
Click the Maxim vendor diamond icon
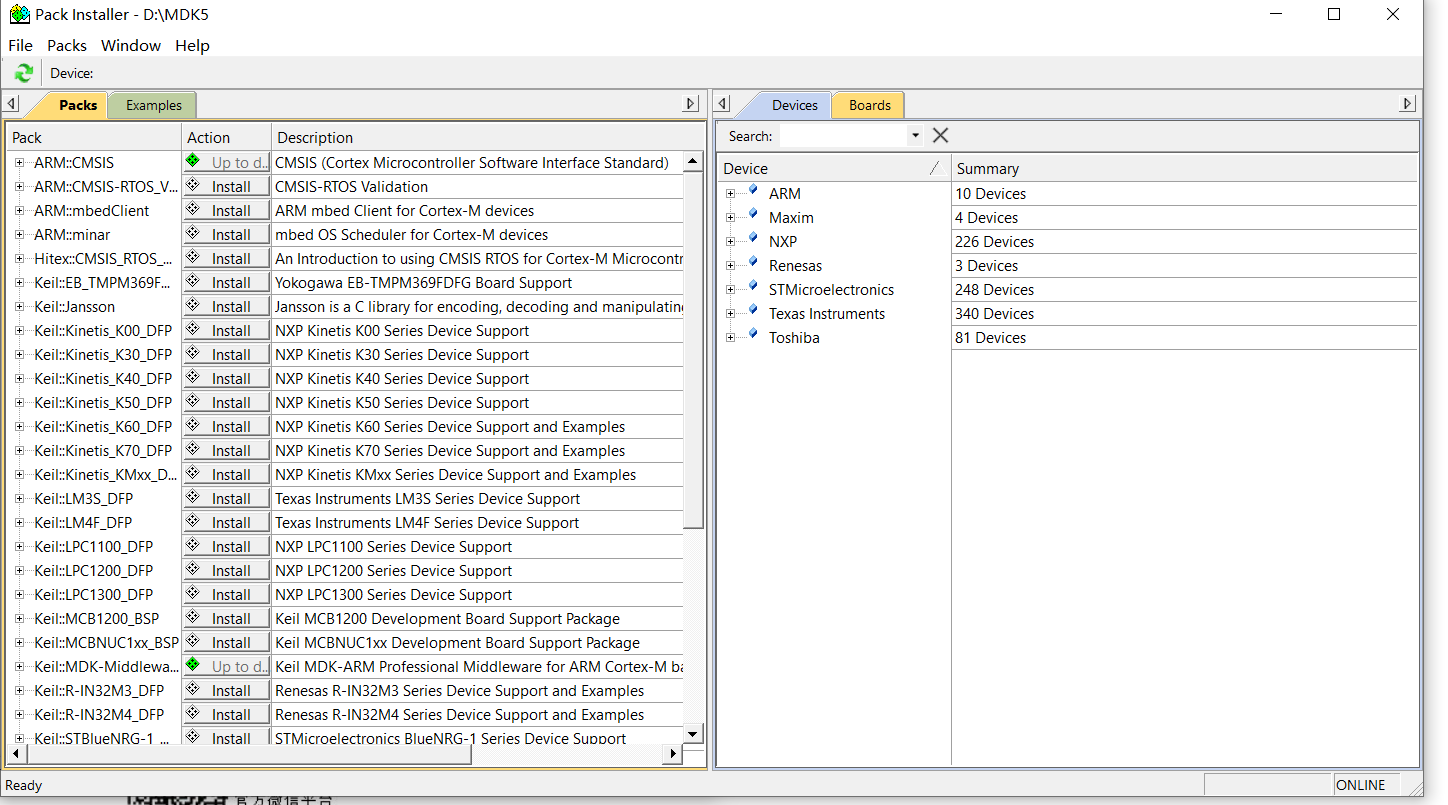pos(752,213)
